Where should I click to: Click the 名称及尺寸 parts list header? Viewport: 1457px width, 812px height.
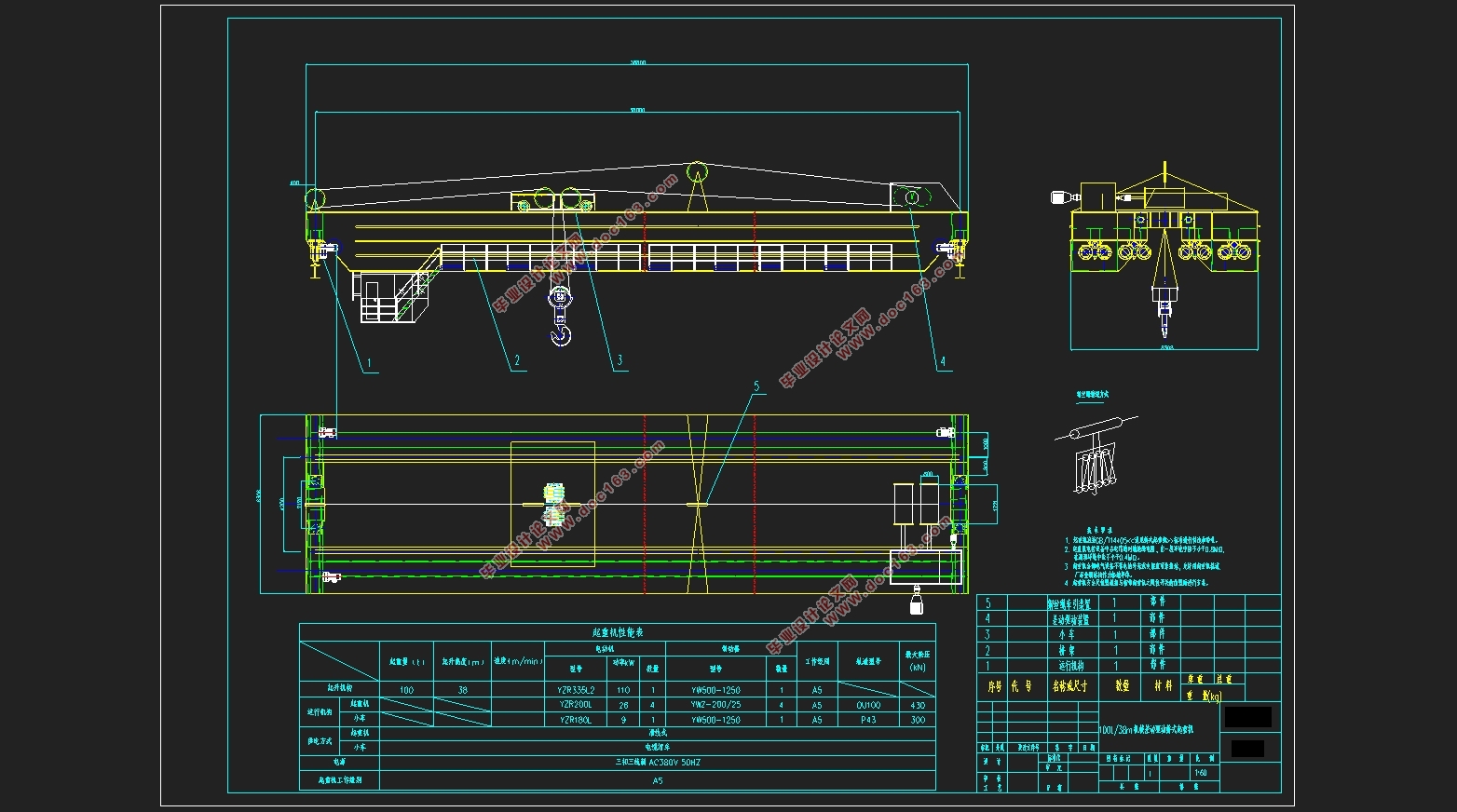click(1070, 686)
